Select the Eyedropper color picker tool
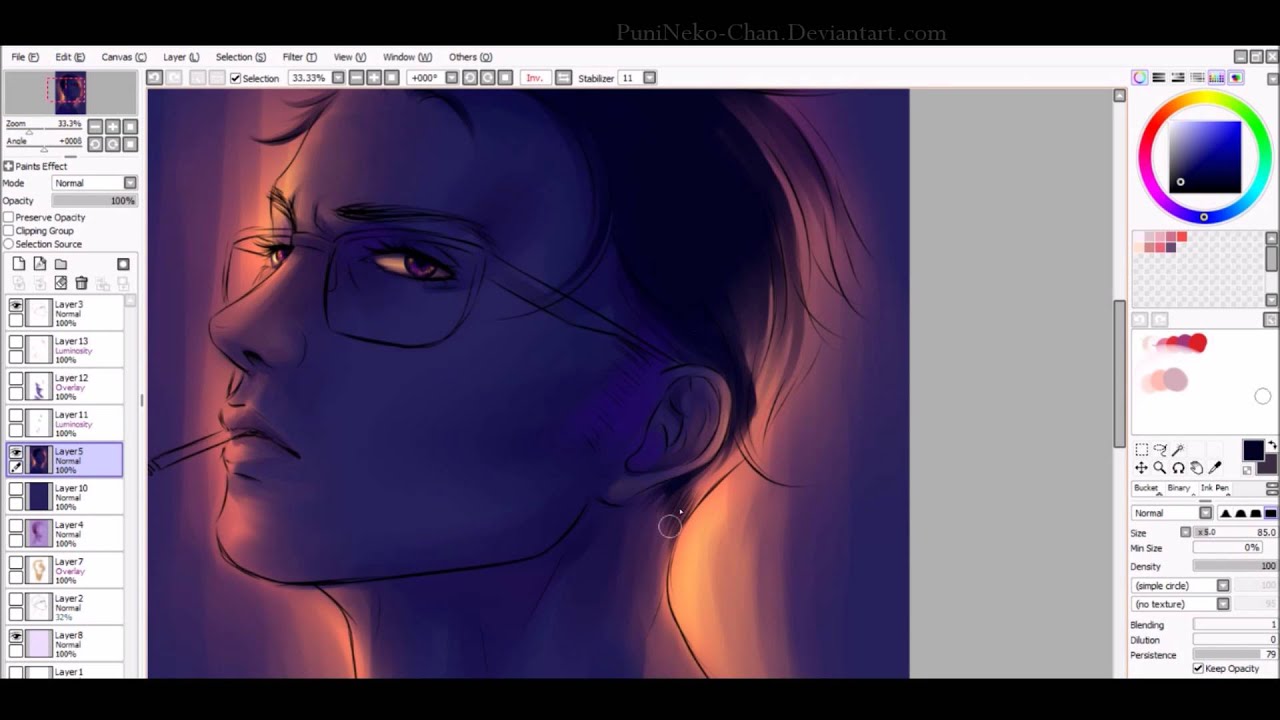 point(1215,468)
